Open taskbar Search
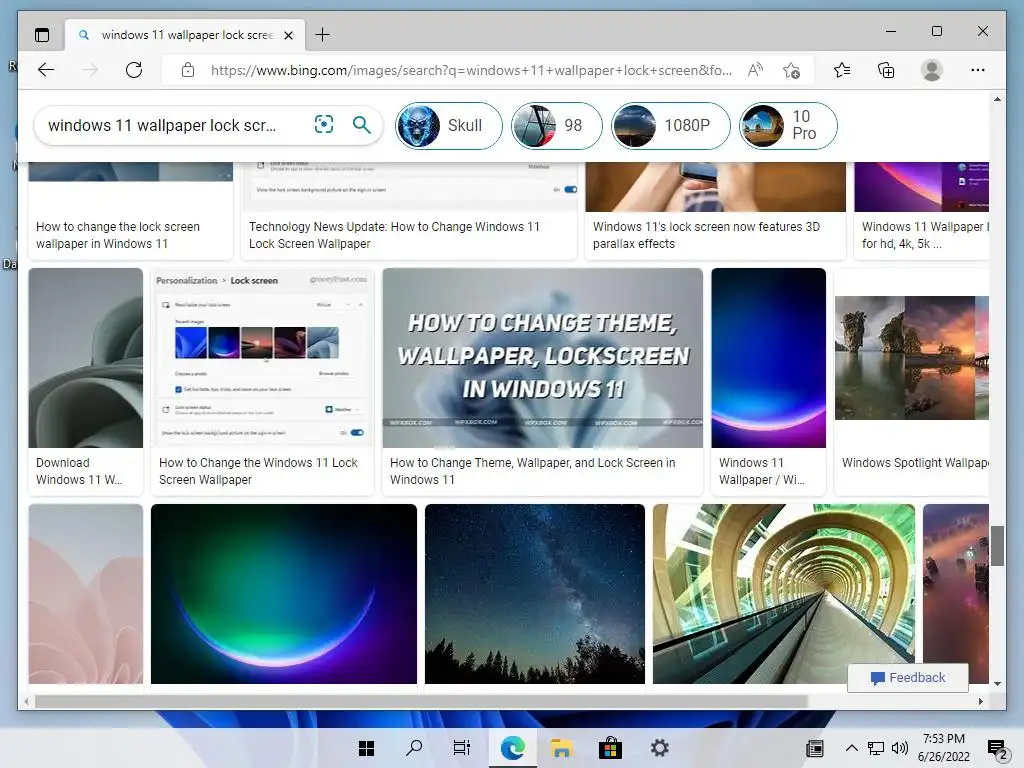 click(414, 748)
